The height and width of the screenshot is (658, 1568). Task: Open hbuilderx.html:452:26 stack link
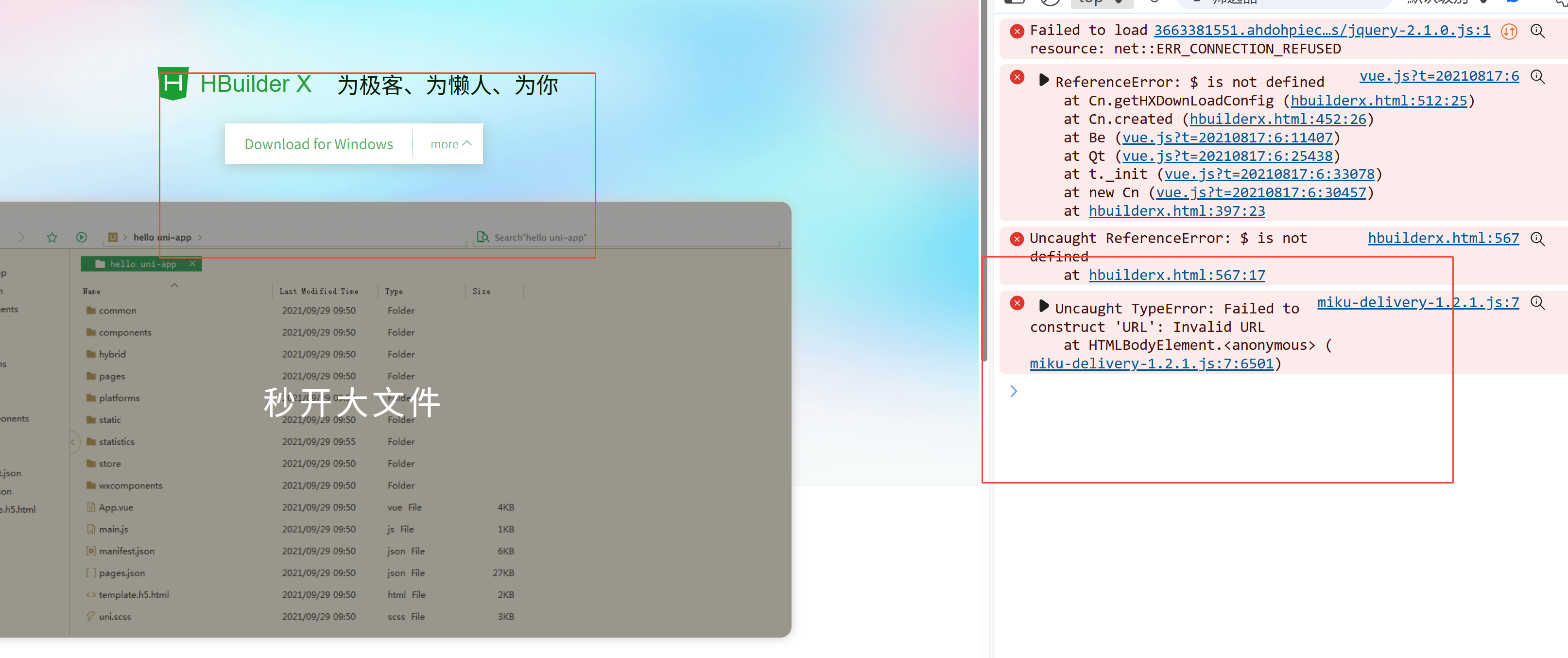tap(1277, 119)
